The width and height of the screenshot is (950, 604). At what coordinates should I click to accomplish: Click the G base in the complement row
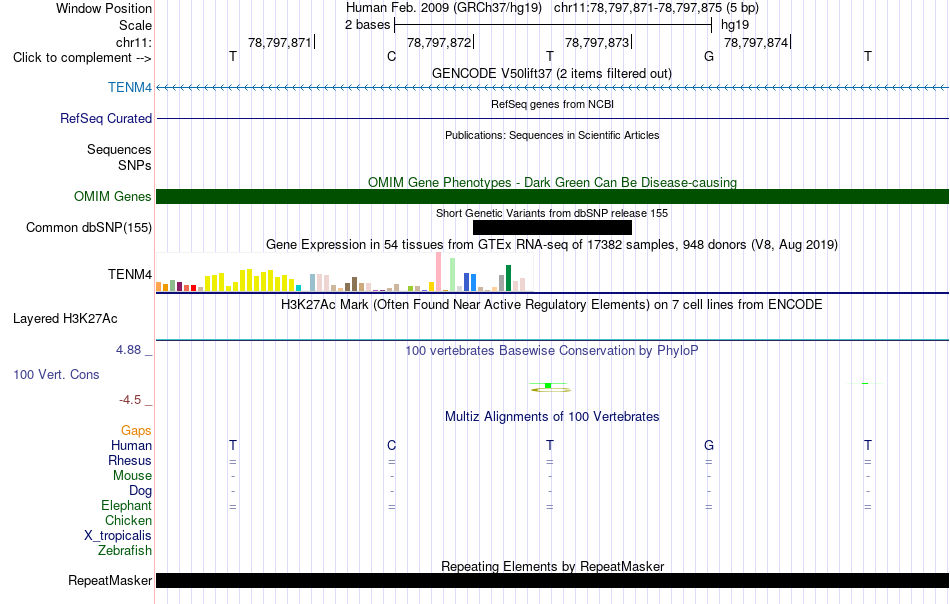tap(709, 56)
